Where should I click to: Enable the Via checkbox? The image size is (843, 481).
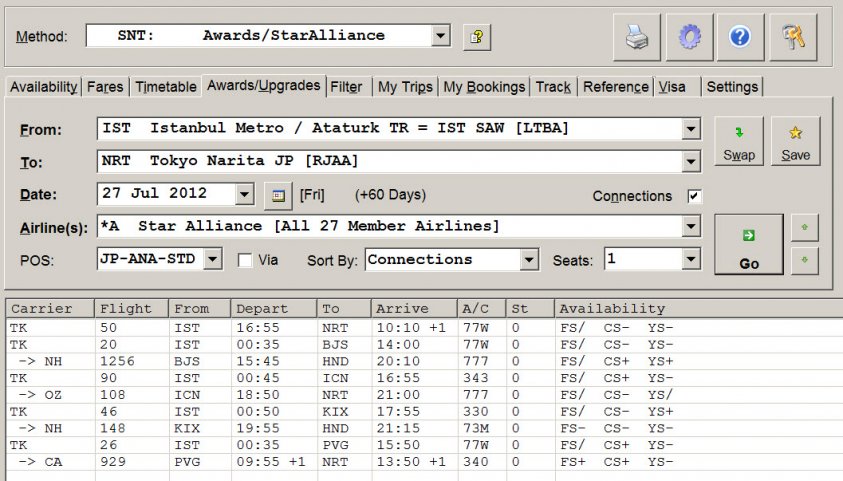[245, 260]
